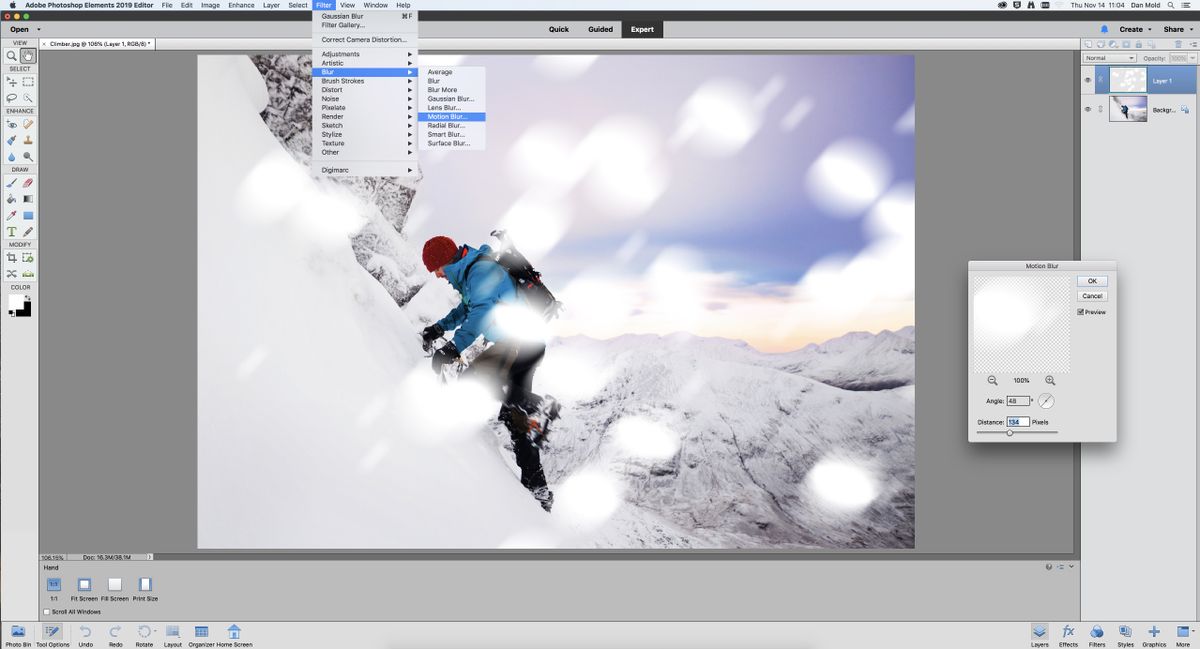
Task: Open the Effects panel
Action: coord(1068,636)
